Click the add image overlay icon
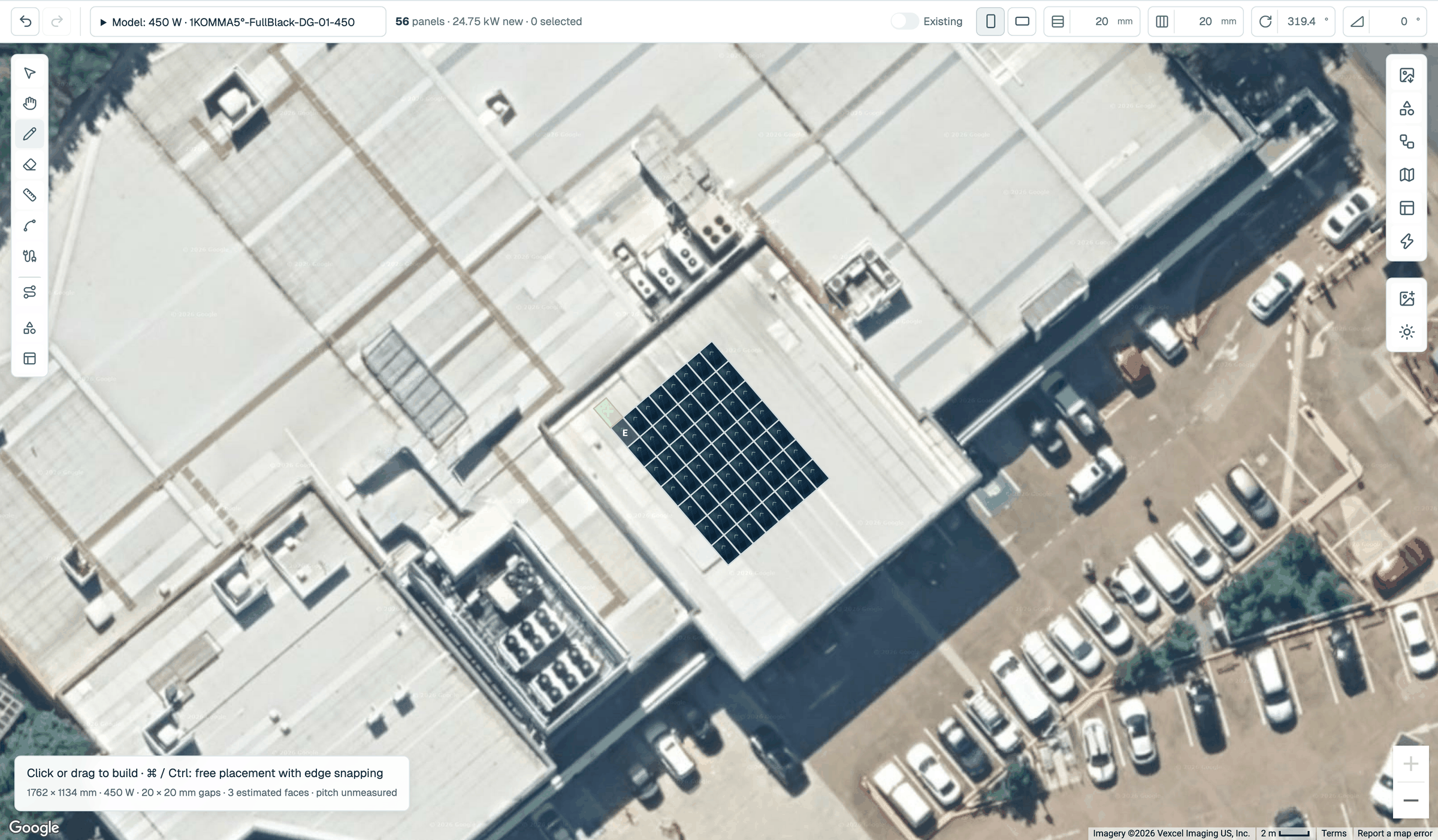The height and width of the screenshot is (840, 1438). pyautogui.click(x=1407, y=298)
